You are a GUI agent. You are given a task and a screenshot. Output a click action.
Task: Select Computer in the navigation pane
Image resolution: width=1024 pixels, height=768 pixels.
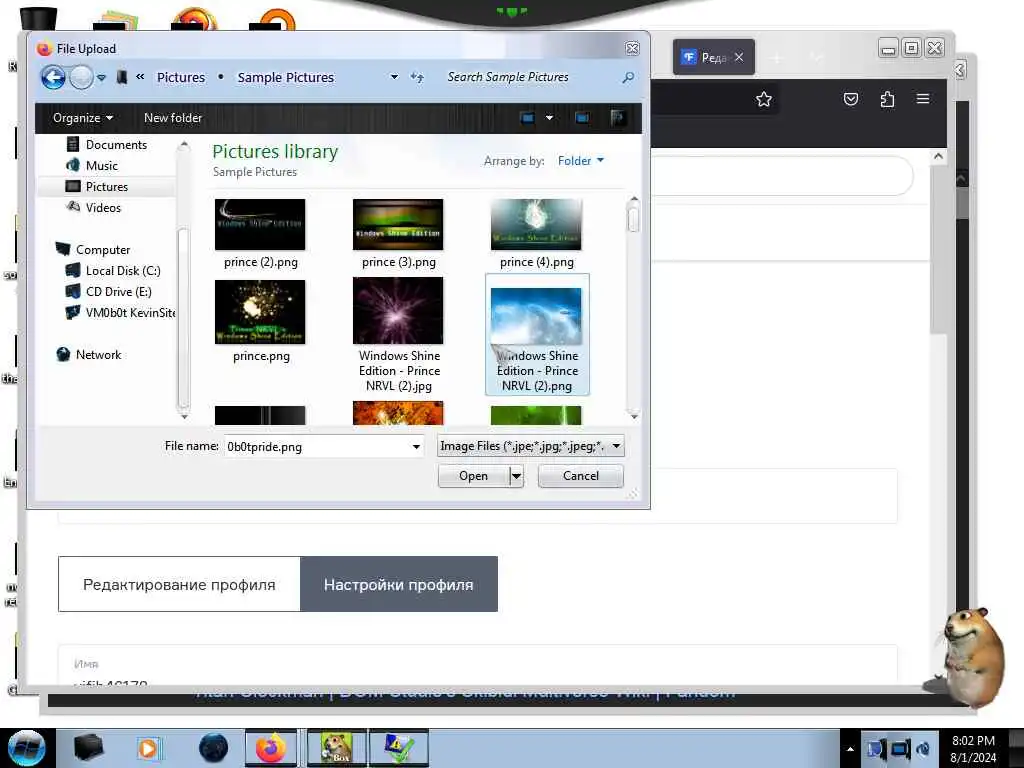tap(93, 249)
